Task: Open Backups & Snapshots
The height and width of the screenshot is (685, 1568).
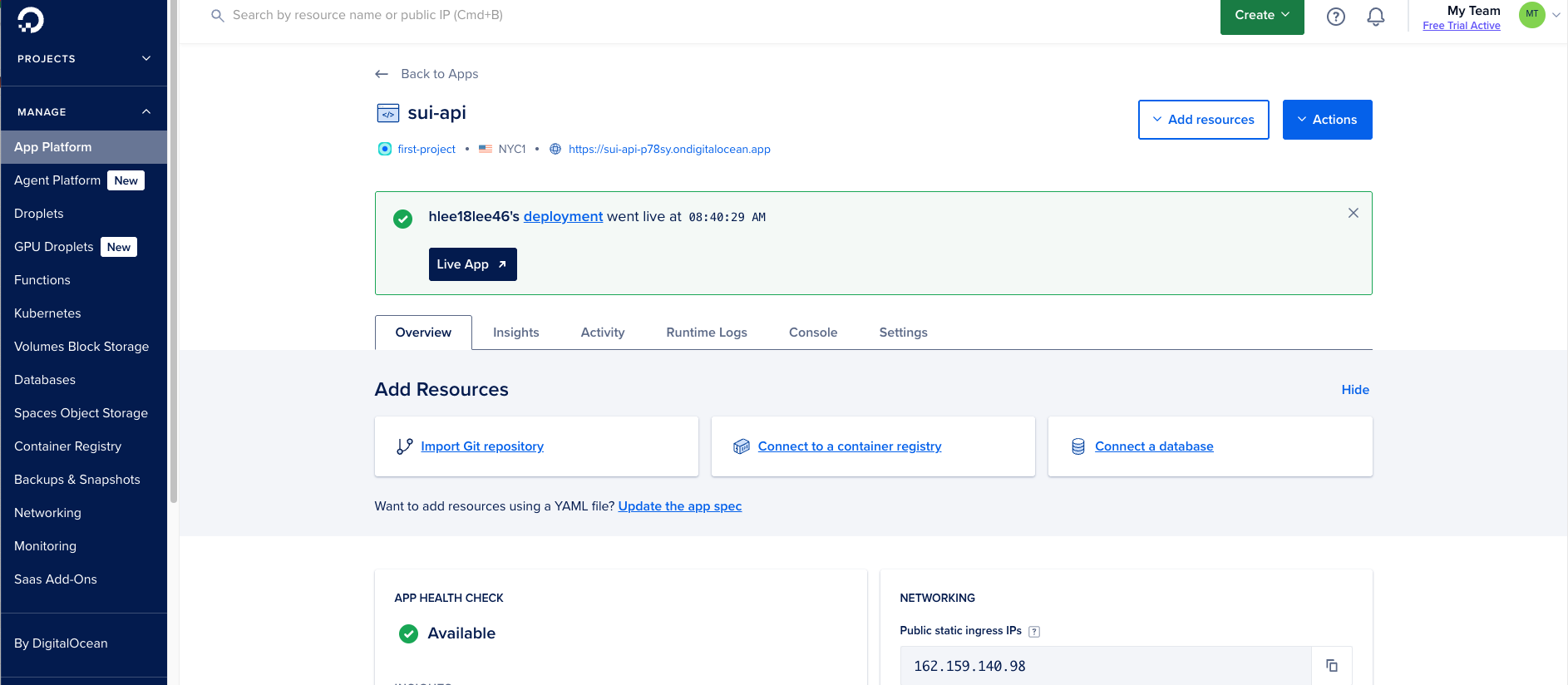Action: click(84, 480)
